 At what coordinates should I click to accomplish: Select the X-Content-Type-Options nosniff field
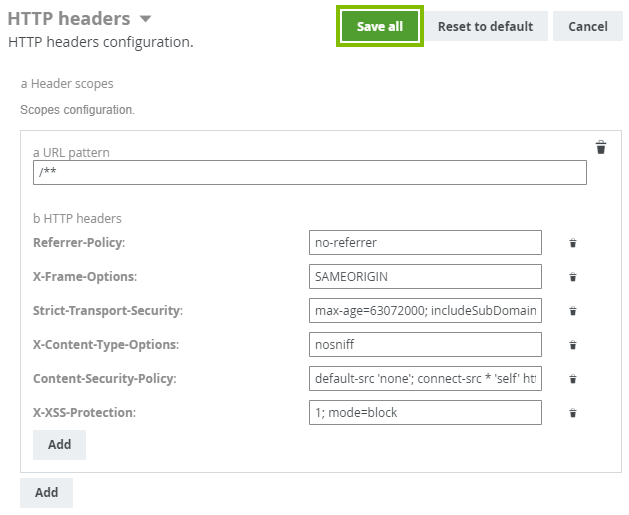(425, 344)
